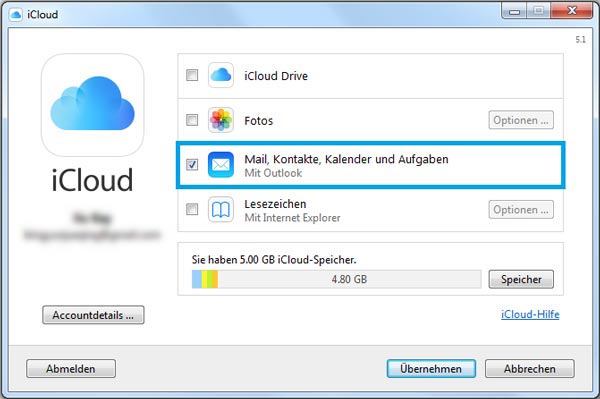Click the small iCloud title bar icon
600x399 pixels.
tap(16, 15)
